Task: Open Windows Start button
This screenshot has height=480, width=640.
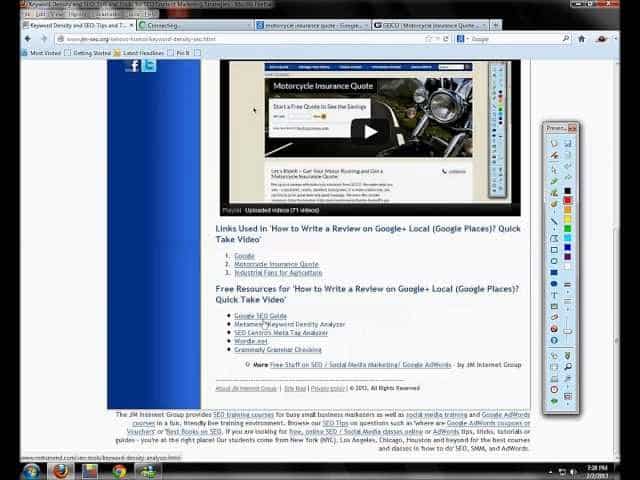Action: pos(32,471)
